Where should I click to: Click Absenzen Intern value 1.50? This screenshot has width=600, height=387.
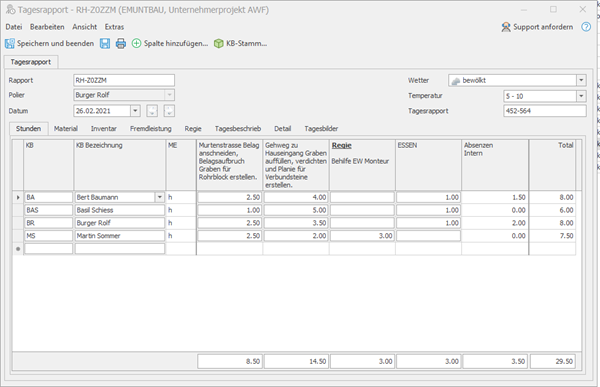coord(495,198)
